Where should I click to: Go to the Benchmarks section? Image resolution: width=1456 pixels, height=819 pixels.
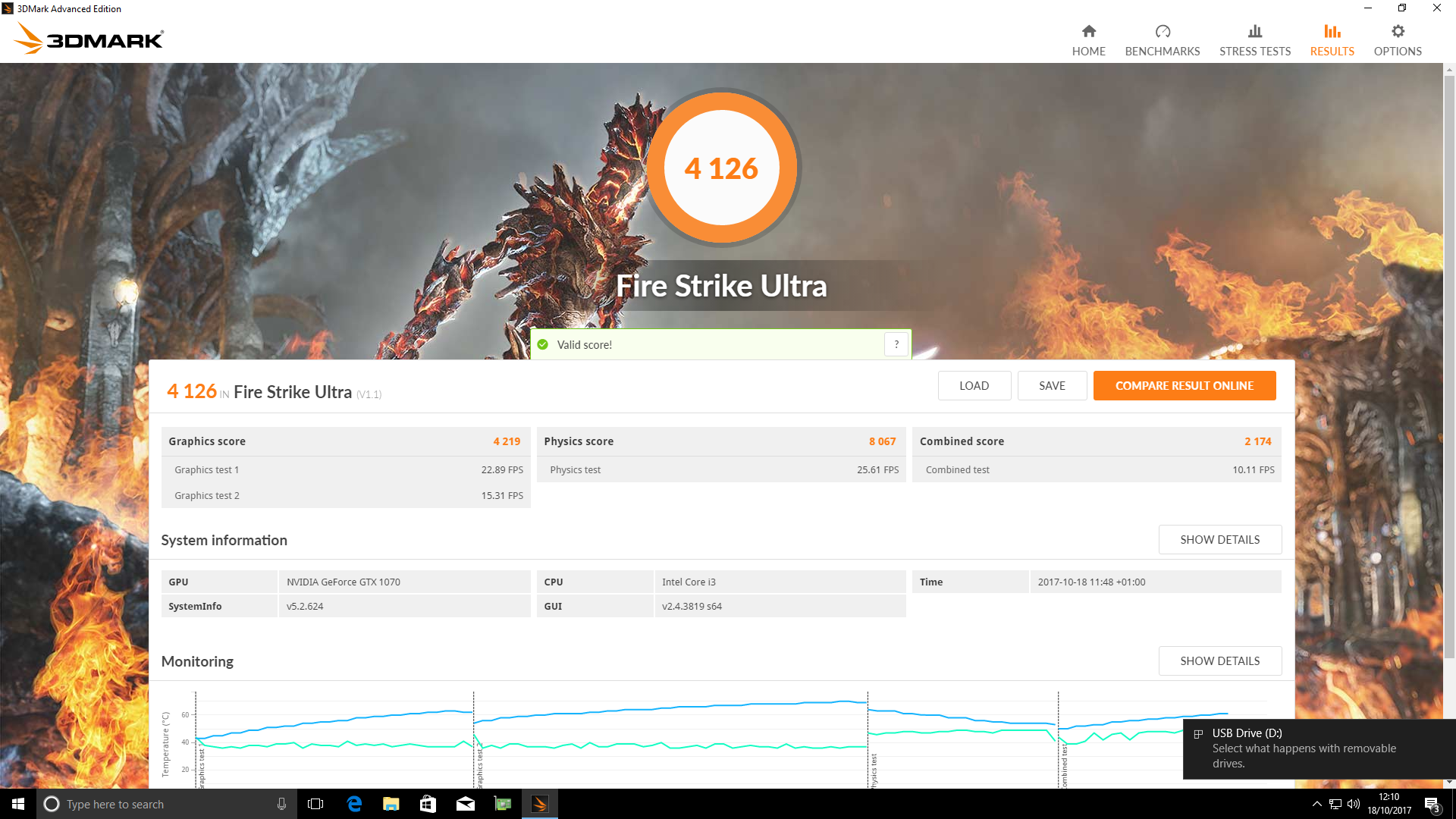[1162, 40]
